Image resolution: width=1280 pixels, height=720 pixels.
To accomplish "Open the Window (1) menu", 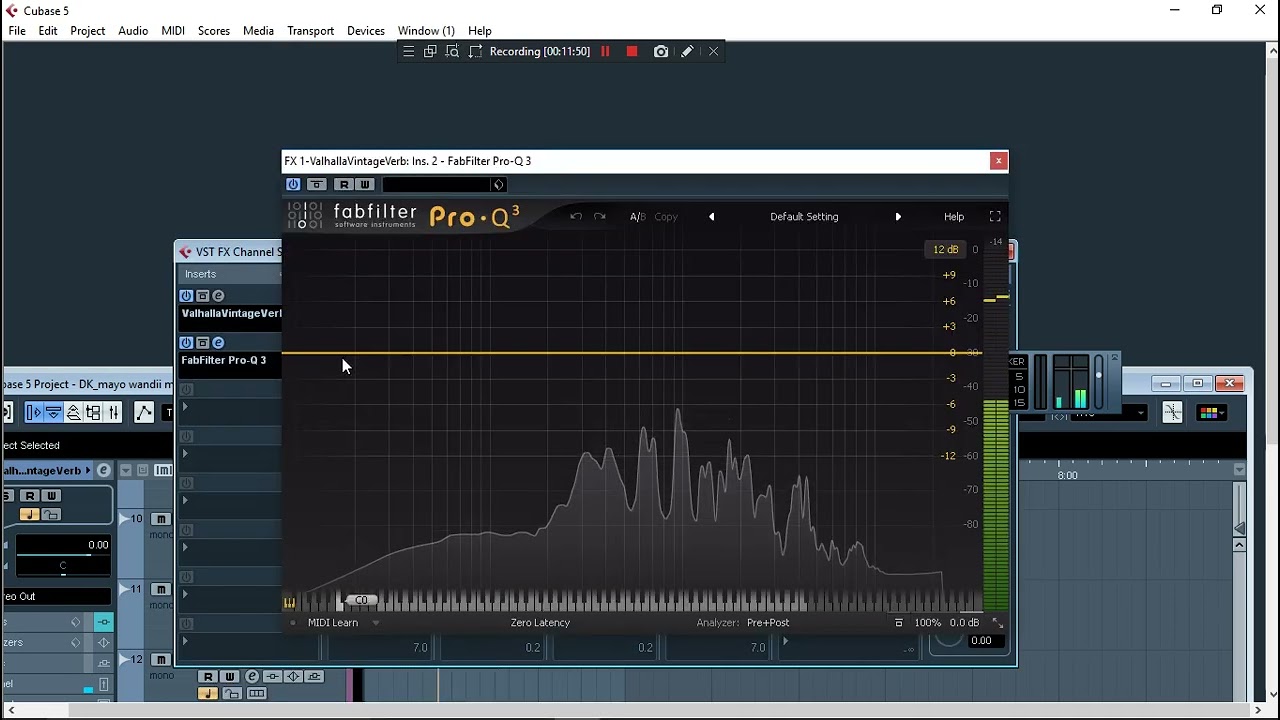I will 426,31.
